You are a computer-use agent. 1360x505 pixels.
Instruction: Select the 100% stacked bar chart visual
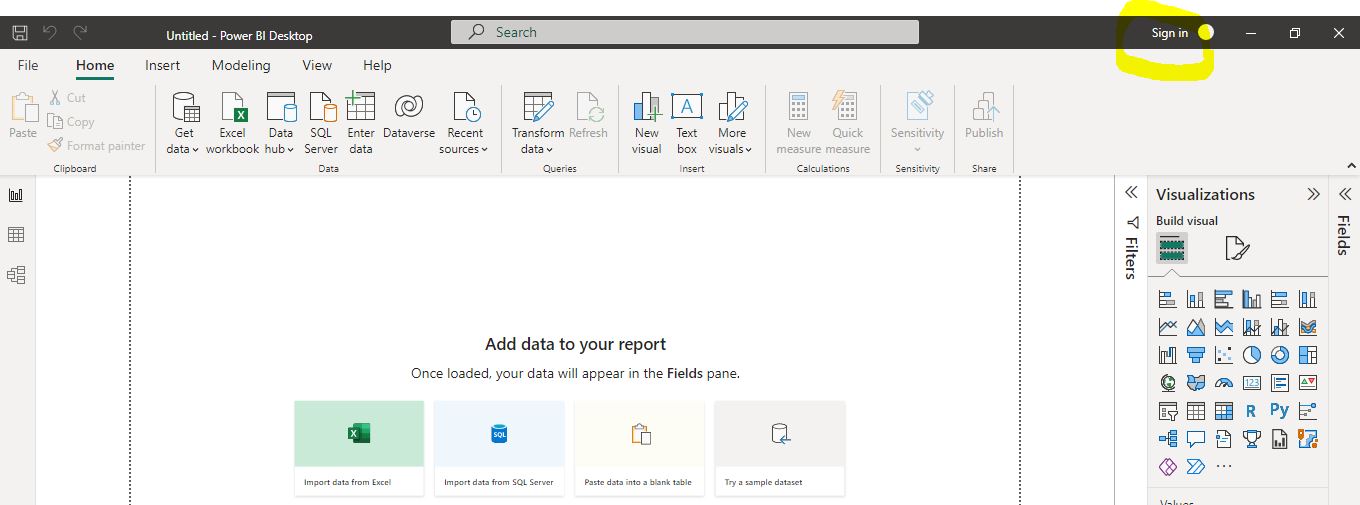[x=1279, y=299]
